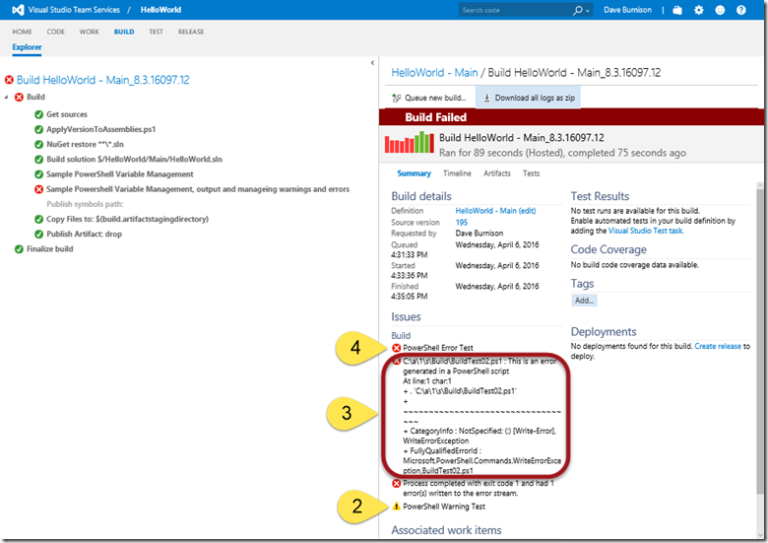Click the build history bar chart
This screenshot has width=768, height=543.
[409, 142]
